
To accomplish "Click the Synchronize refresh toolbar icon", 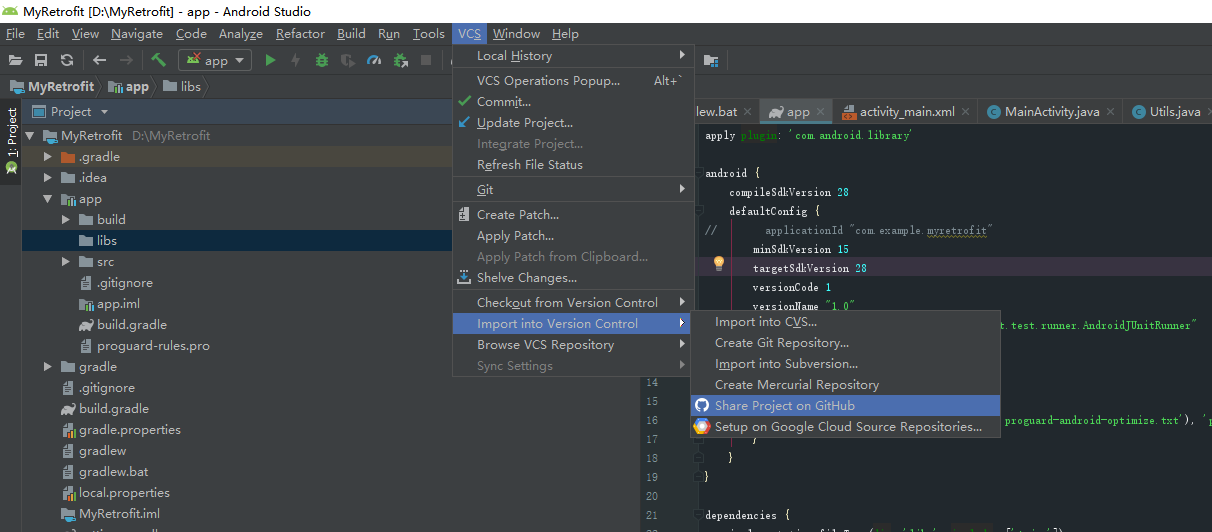I will pos(67,60).
